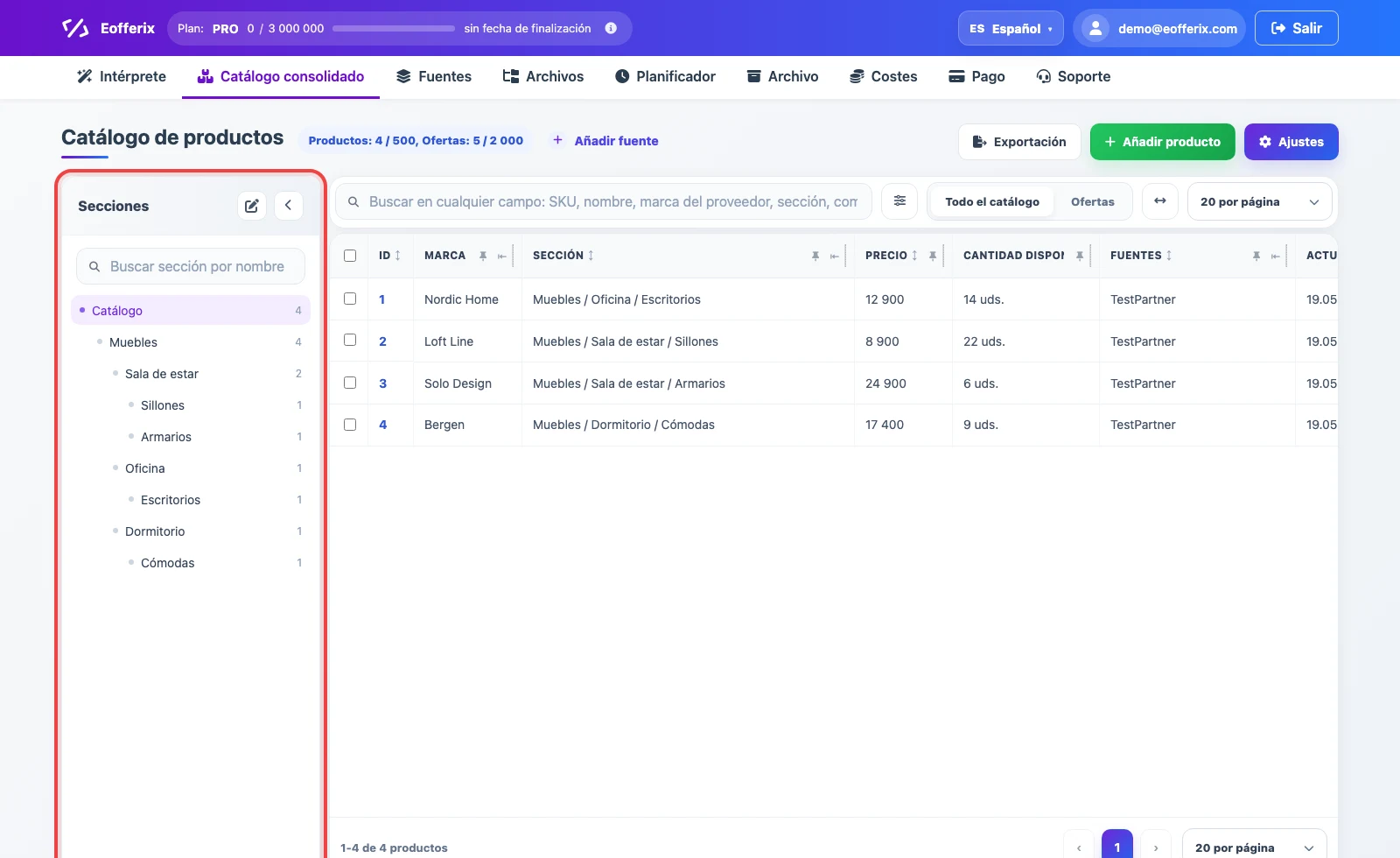Focus the main catalog search field

pos(604,201)
